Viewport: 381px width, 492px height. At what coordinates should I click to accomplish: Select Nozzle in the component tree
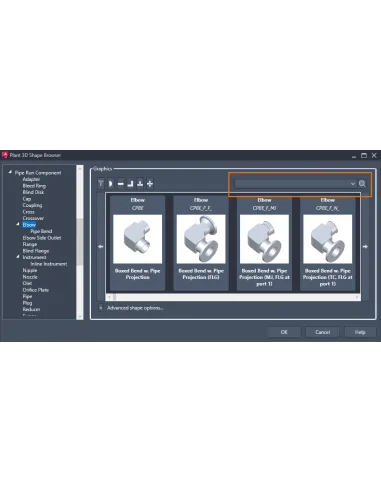[30, 277]
